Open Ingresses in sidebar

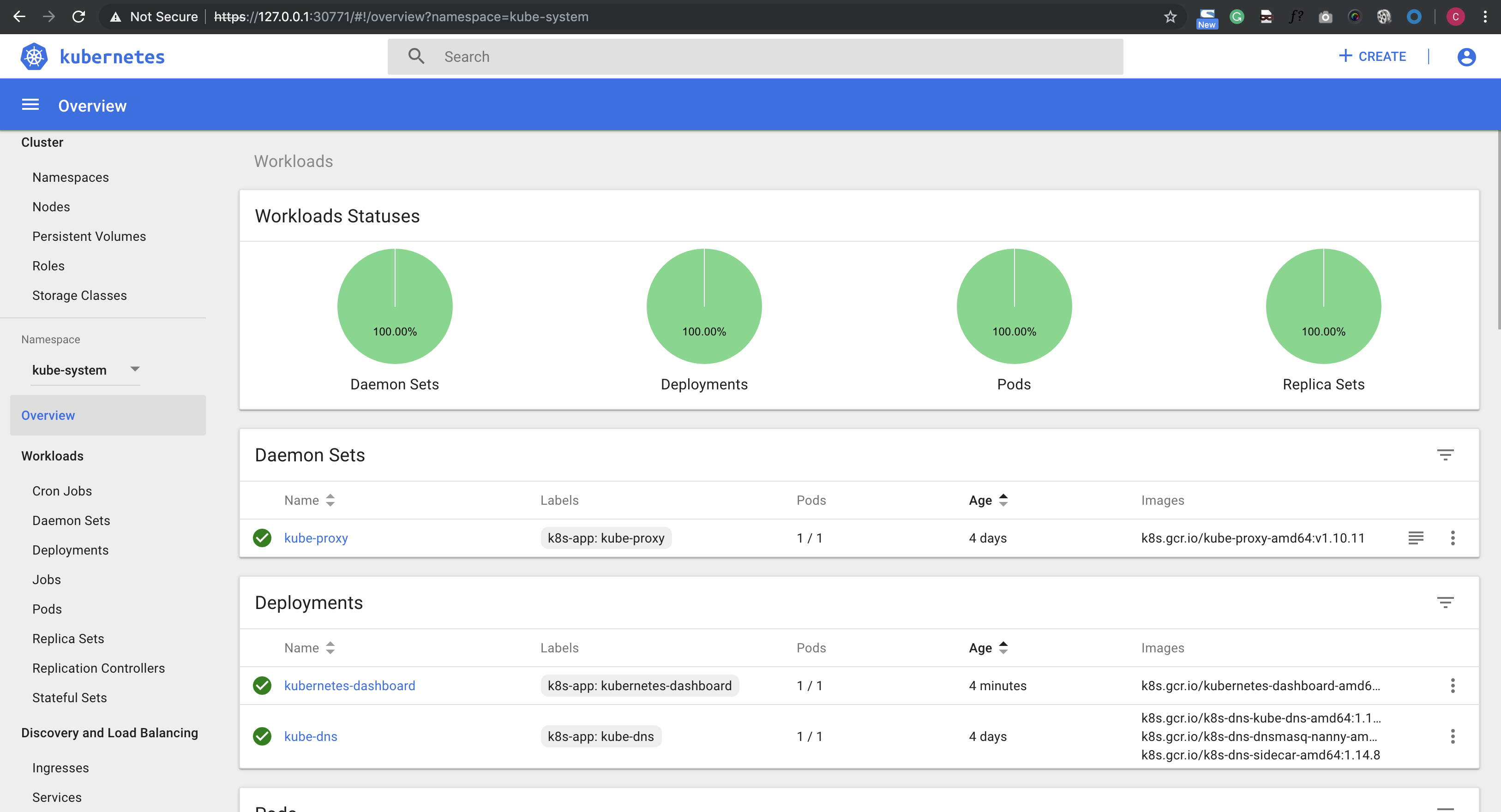click(x=60, y=768)
